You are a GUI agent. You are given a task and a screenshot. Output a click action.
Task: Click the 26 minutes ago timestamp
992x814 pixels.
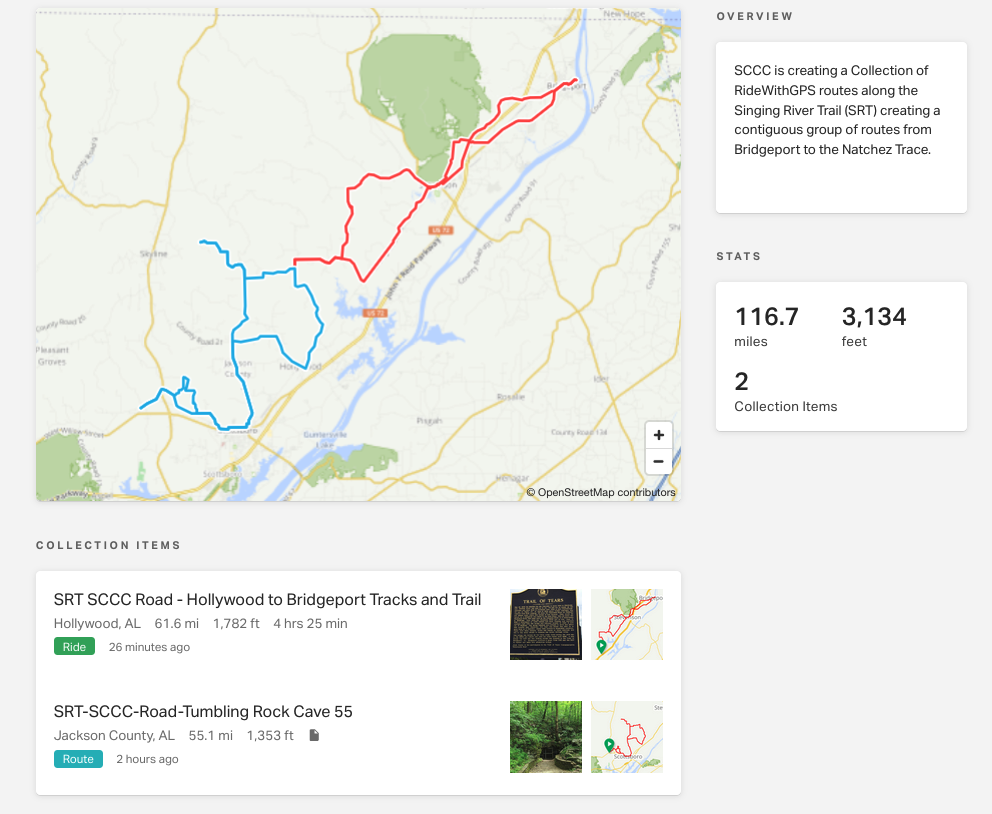[x=149, y=647]
